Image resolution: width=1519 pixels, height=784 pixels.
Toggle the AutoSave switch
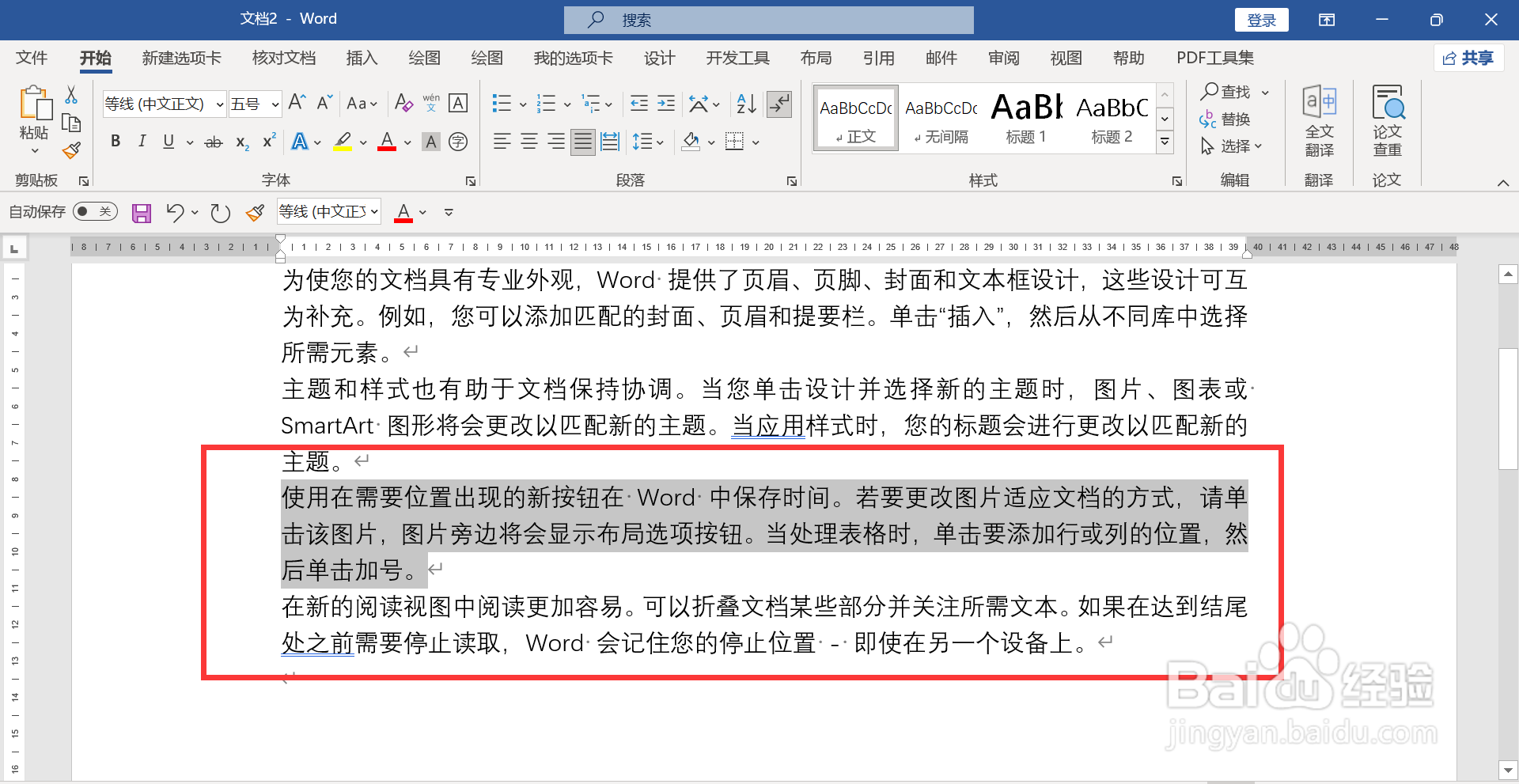click(x=95, y=211)
